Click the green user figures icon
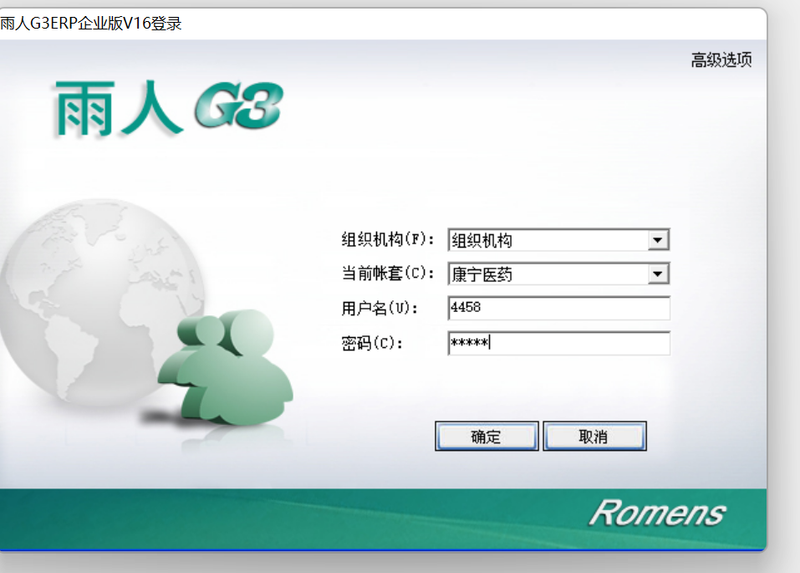 (x=228, y=368)
